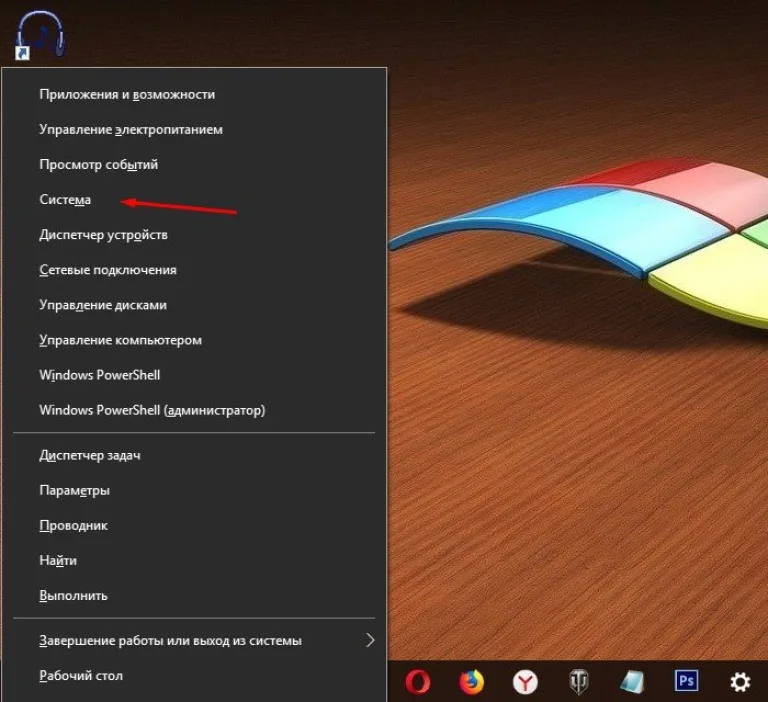
Task: Expand Завершение работы или выход из системы
Action: (x=194, y=640)
